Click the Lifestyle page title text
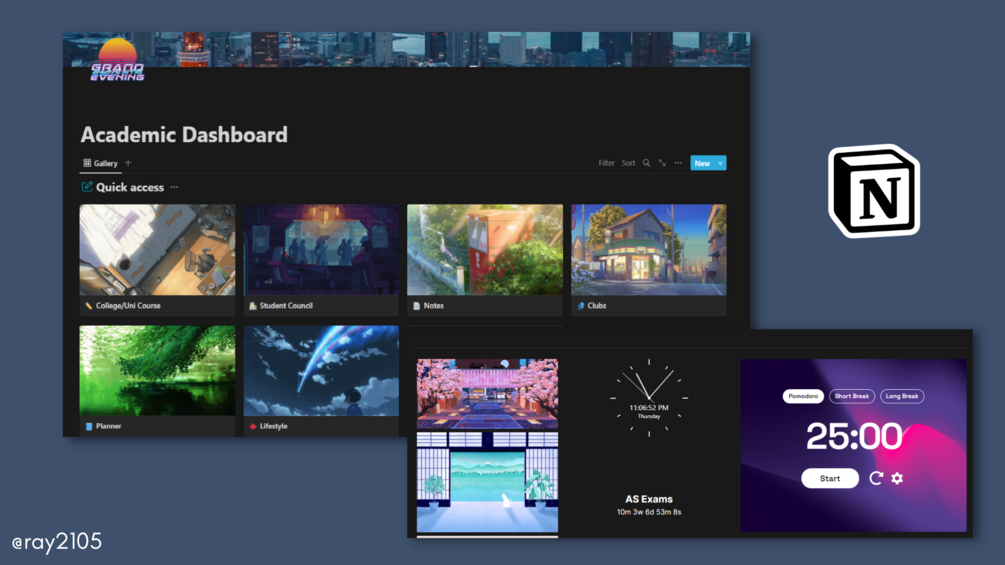 [x=274, y=426]
